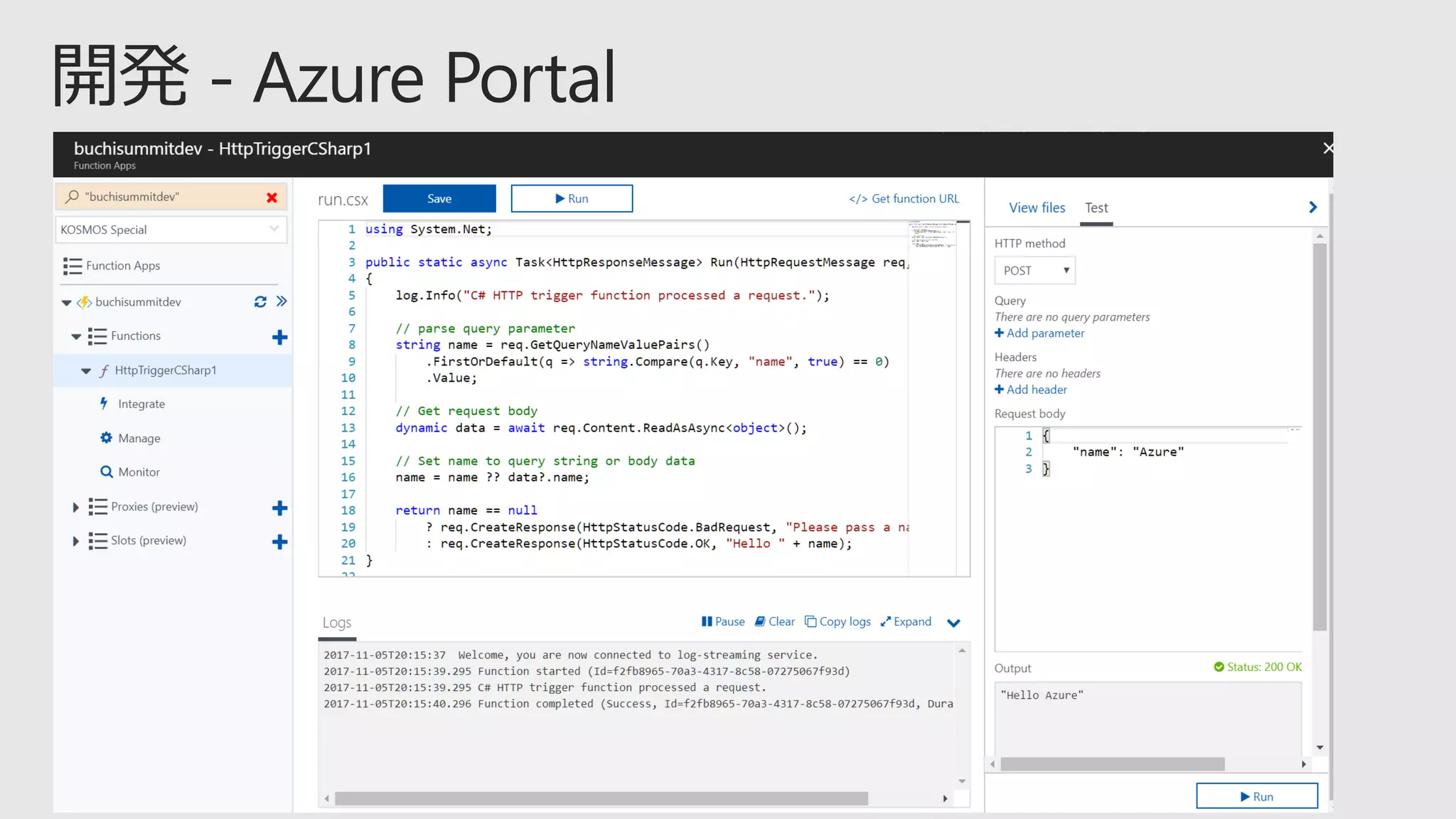
Task: Refresh the buchisummitdev function app
Action: click(260, 302)
